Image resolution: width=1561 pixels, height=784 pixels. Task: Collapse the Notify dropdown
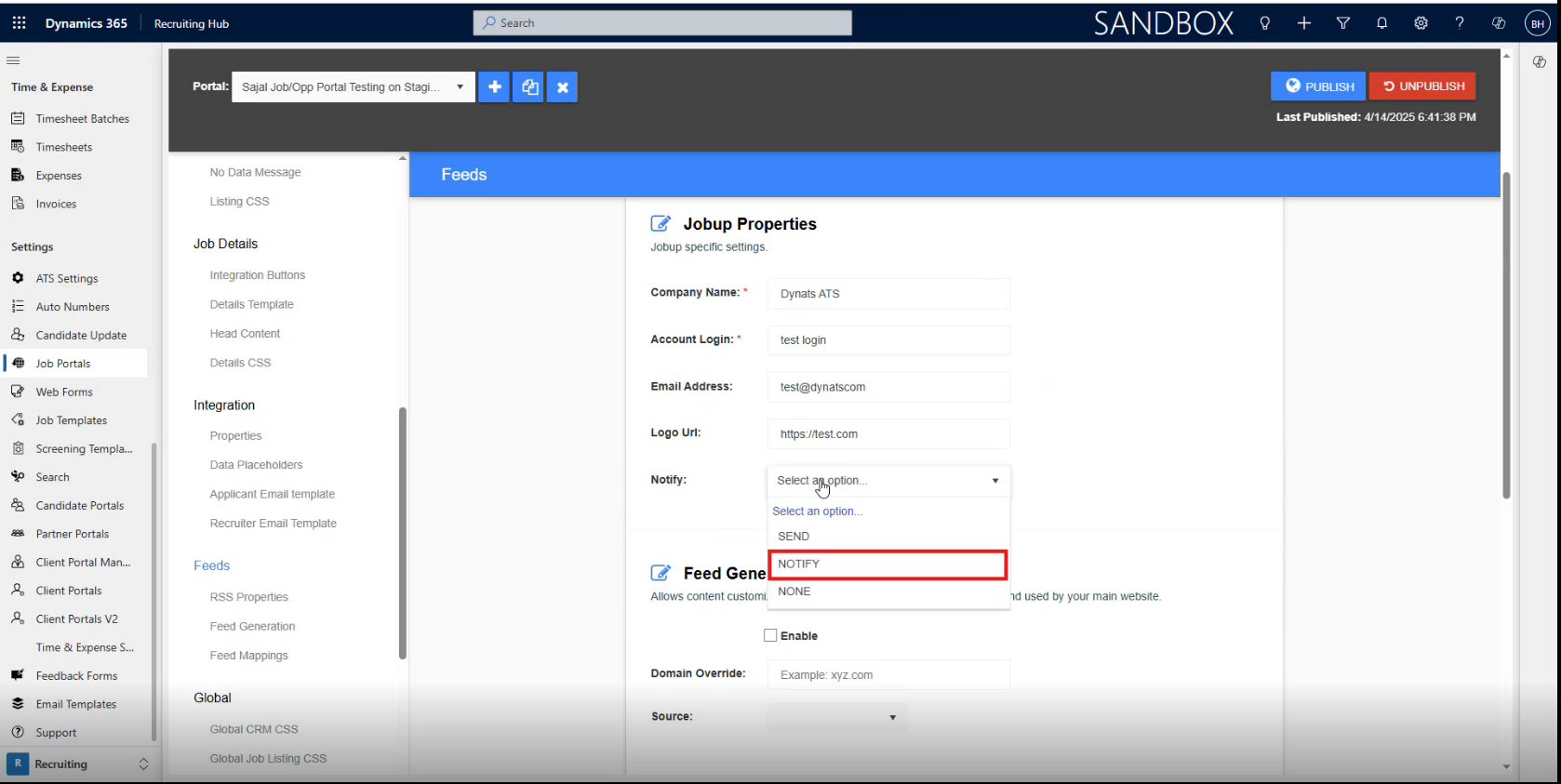888,481
